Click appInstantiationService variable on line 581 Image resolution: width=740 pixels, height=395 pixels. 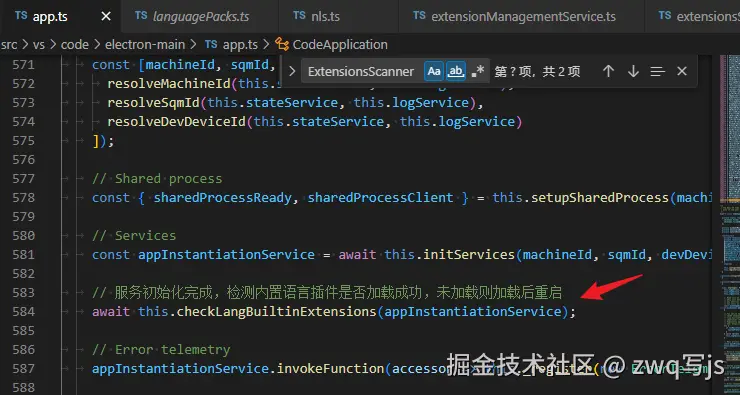227,254
